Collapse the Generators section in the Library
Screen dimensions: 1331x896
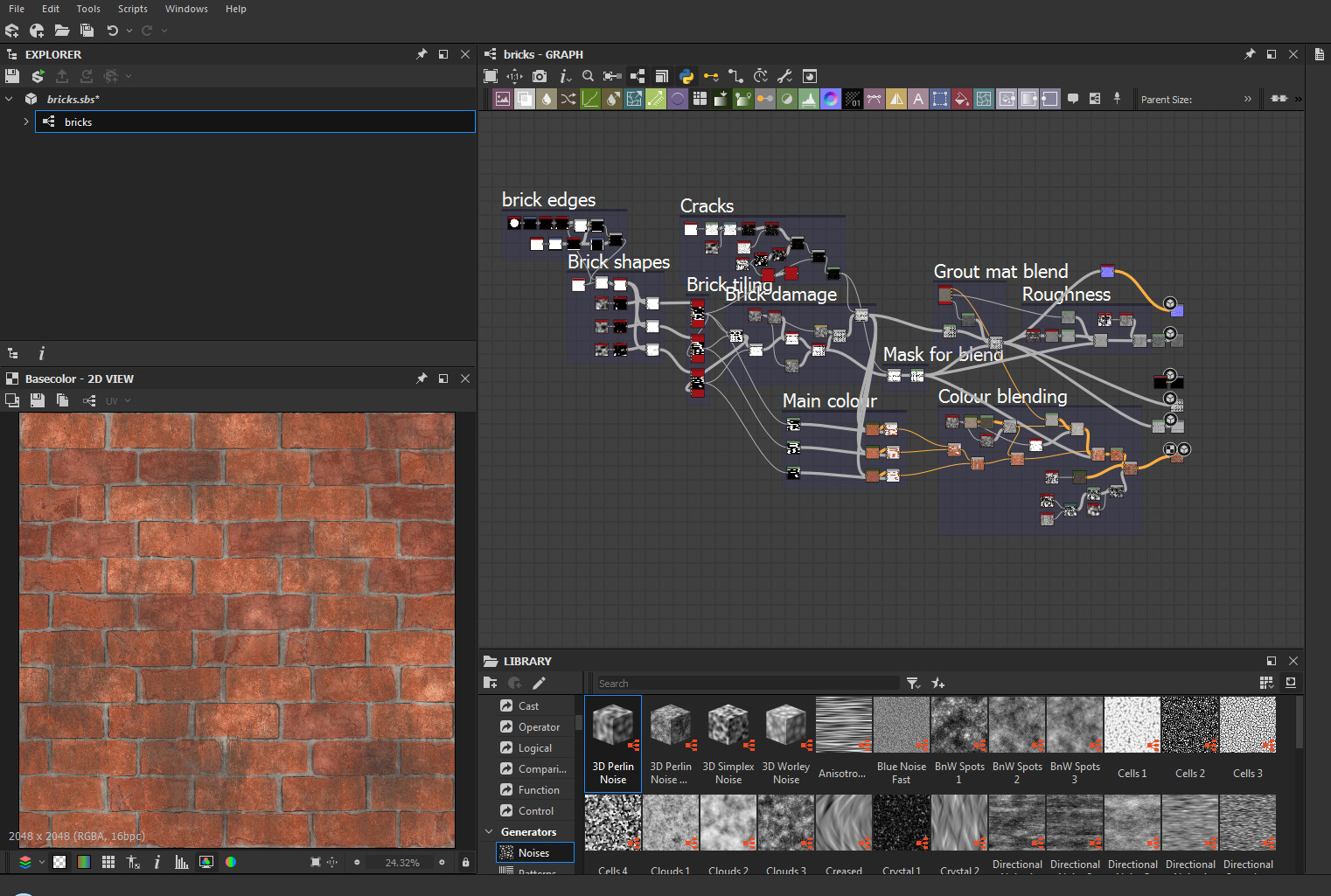[488, 831]
